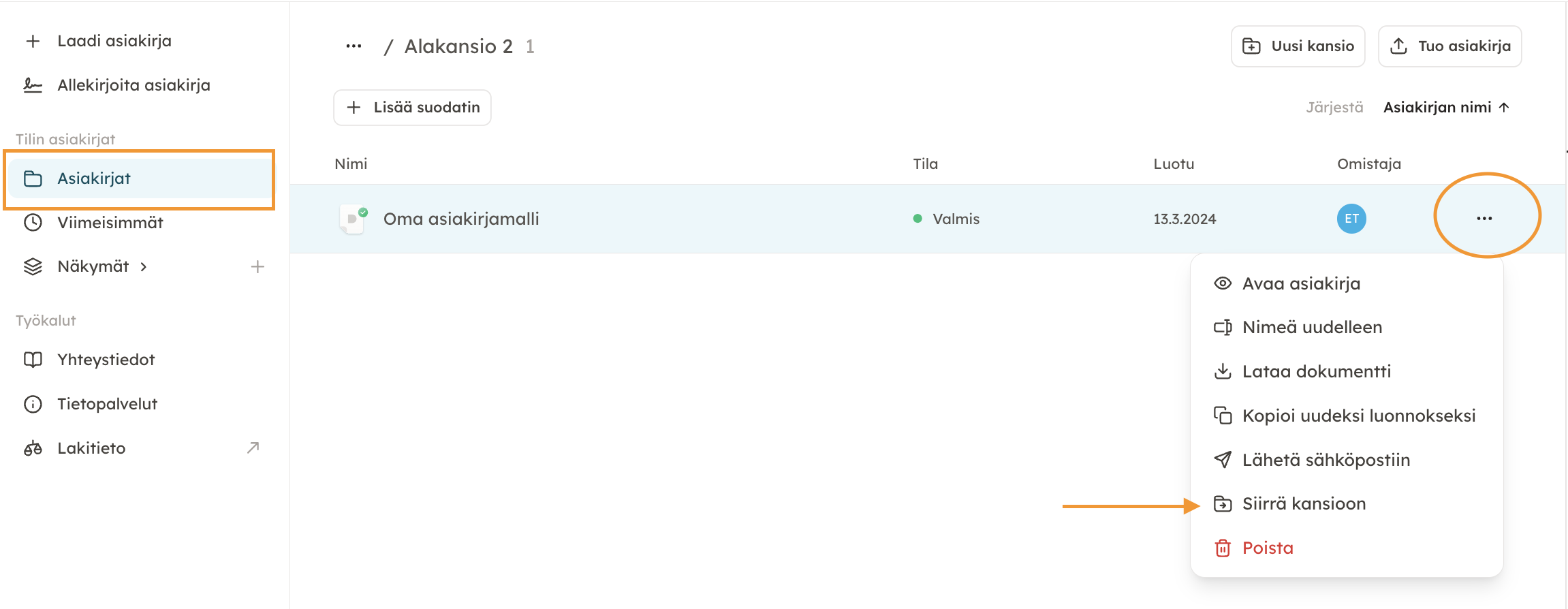Select Asiakirjat in the sidebar
Viewport: 1568px width, 609px height.
[94, 178]
